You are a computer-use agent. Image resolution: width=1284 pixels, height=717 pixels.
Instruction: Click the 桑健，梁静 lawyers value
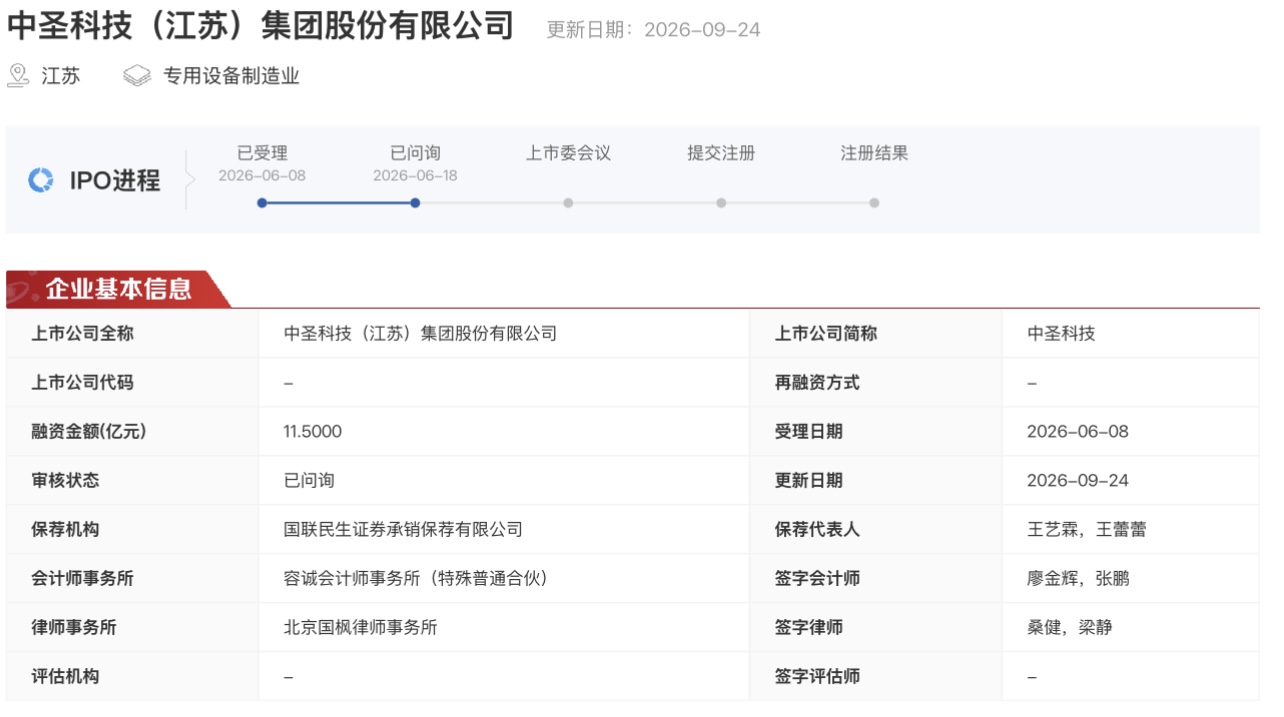pos(1070,628)
